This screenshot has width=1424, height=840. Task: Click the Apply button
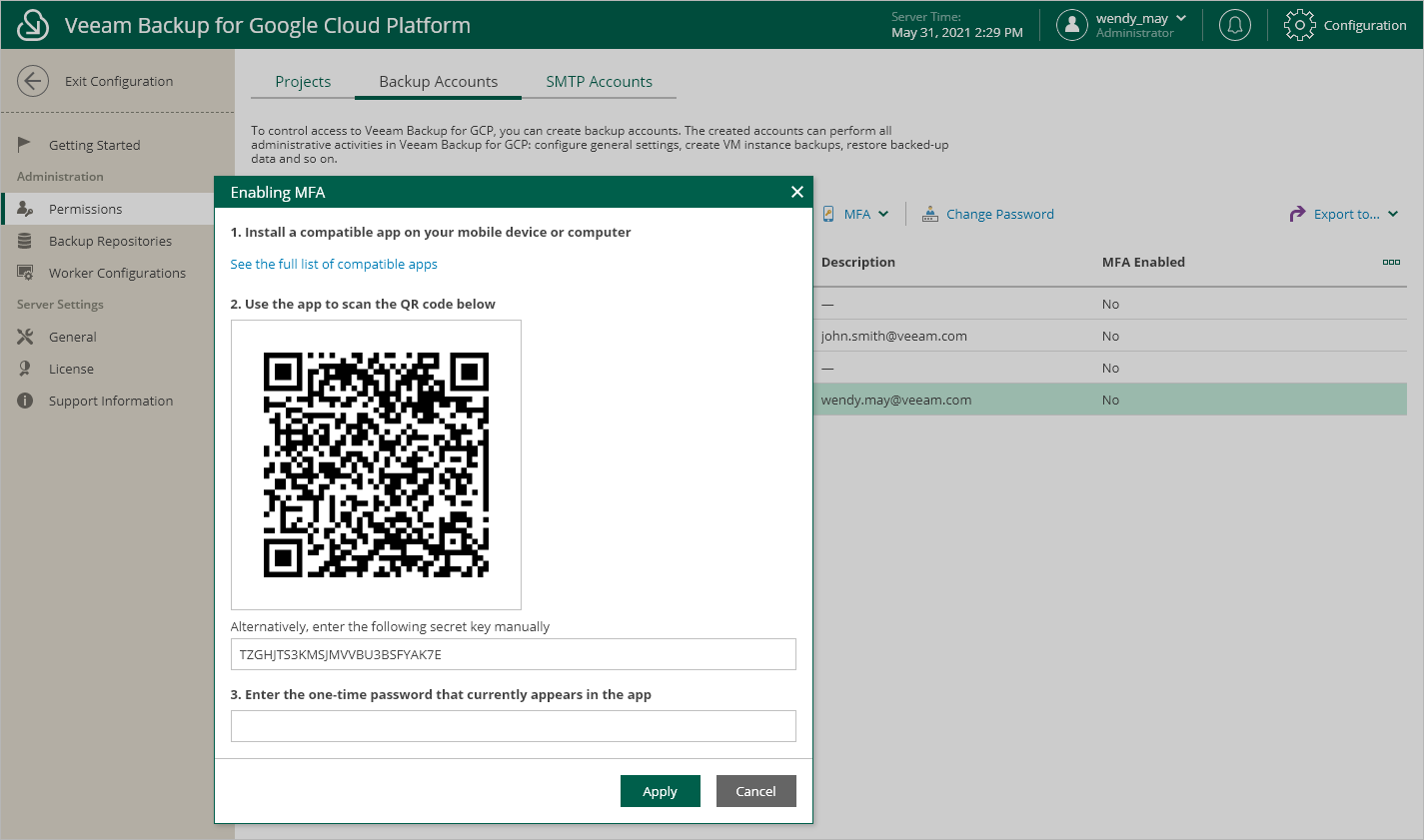(x=661, y=791)
